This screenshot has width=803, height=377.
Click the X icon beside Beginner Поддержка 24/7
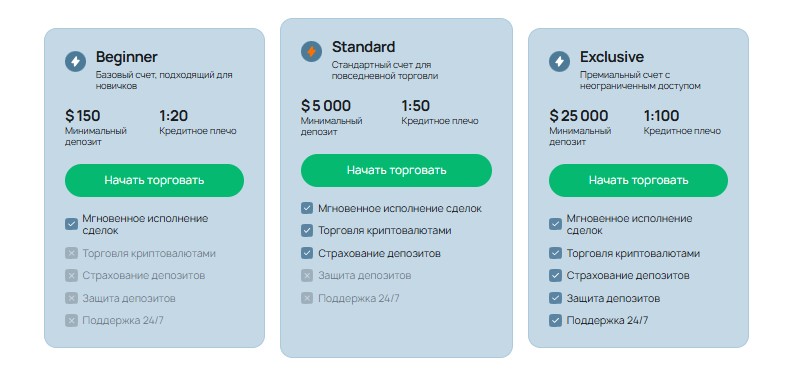(x=71, y=321)
